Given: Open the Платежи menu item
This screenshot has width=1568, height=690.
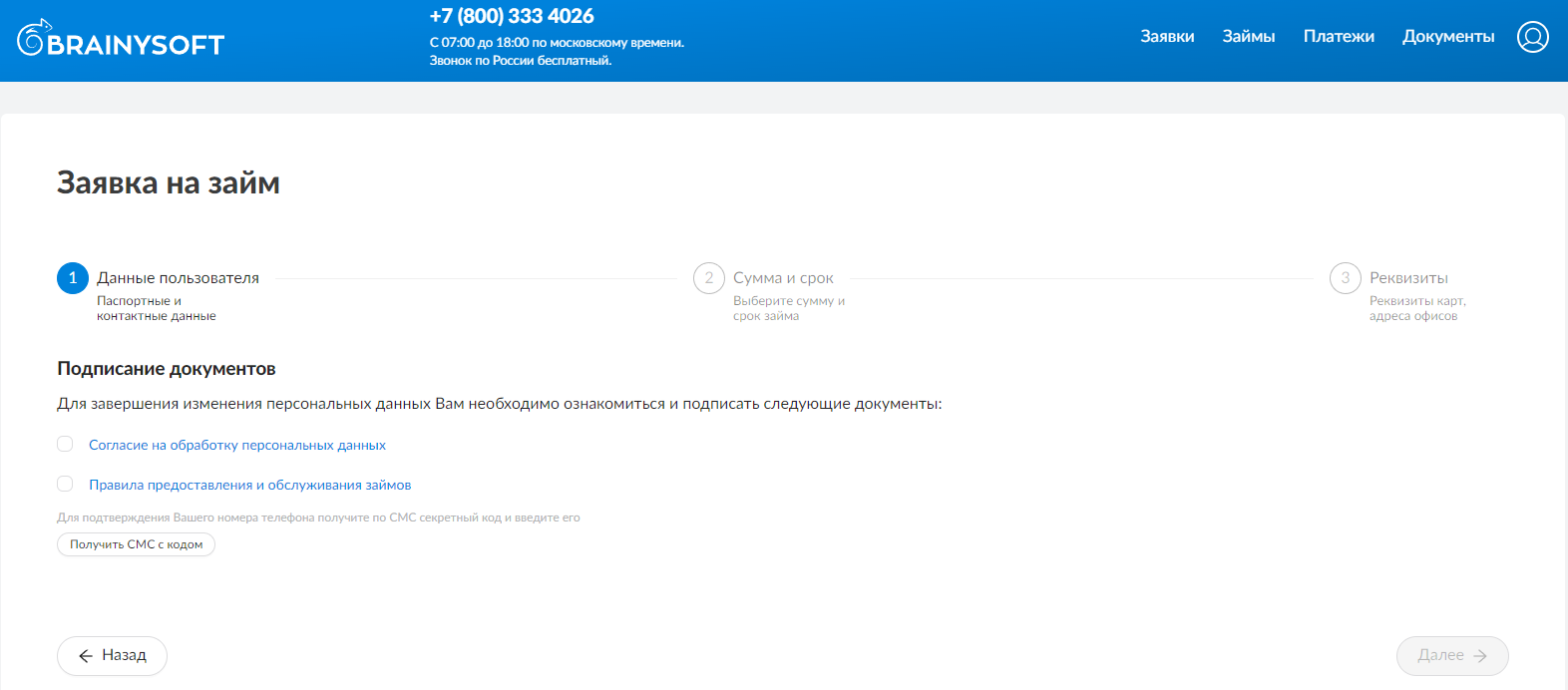Looking at the screenshot, I should pyautogui.click(x=1338, y=37).
